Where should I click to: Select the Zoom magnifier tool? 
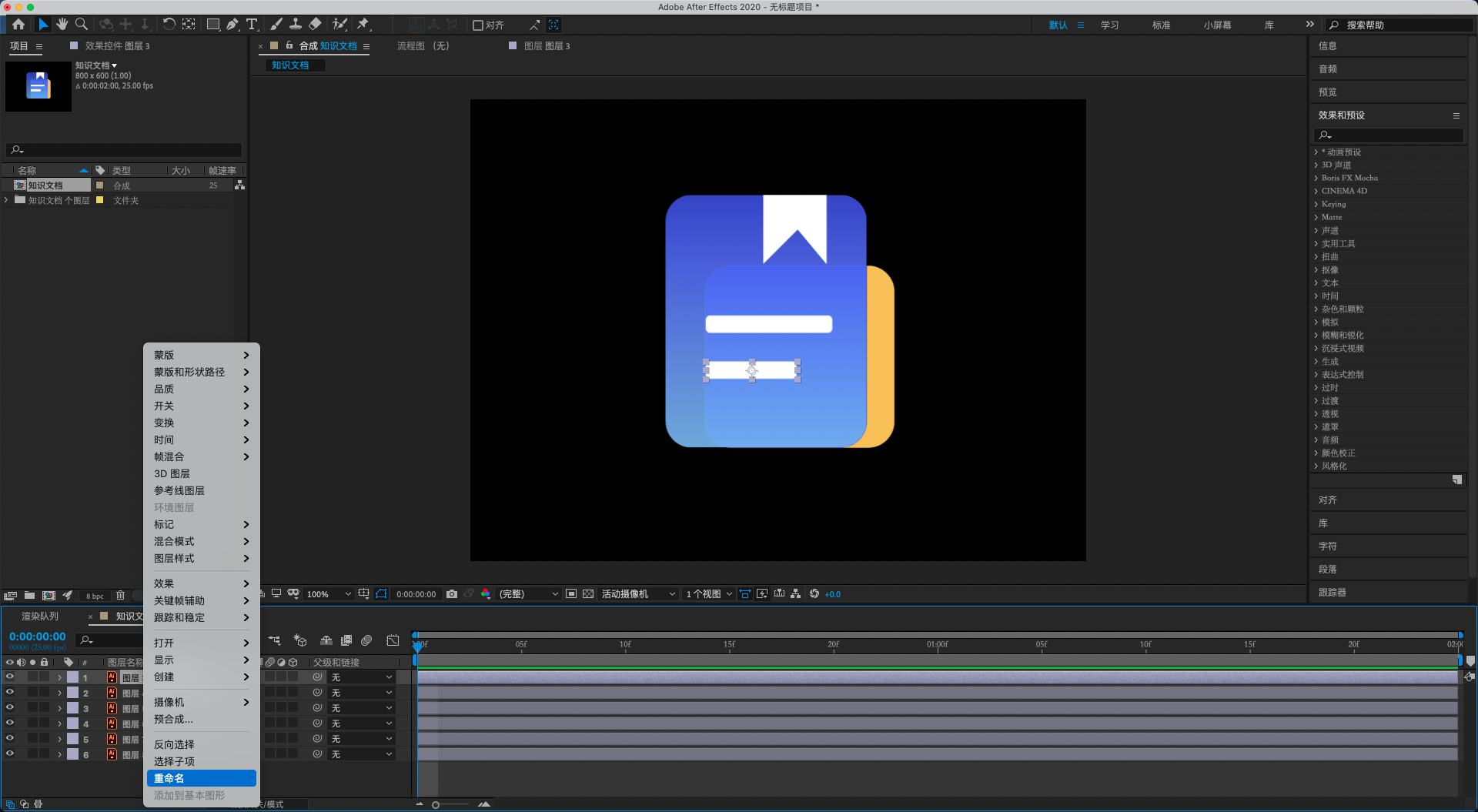(x=82, y=25)
